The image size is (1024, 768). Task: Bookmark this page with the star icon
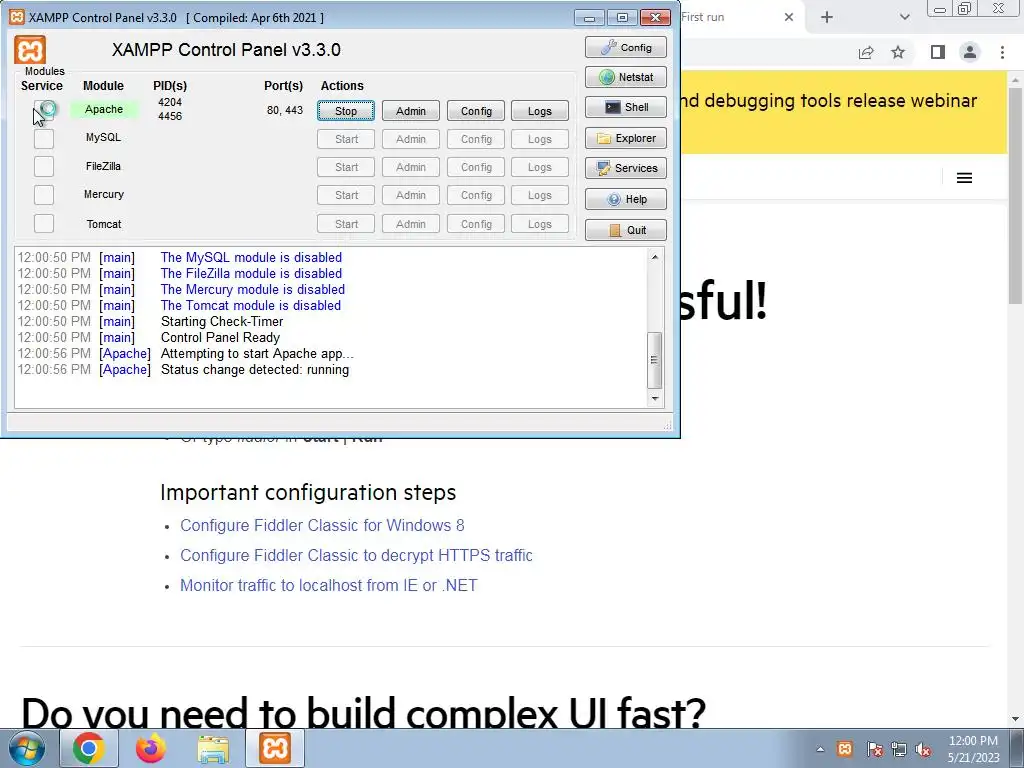[898, 52]
